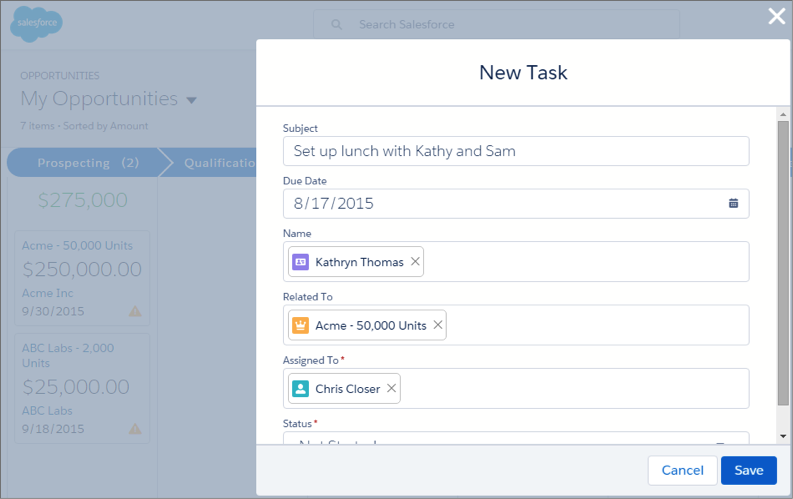Image resolution: width=793 pixels, height=499 pixels.
Task: Click the user icon beside Chris Closer
Action: (x=300, y=389)
